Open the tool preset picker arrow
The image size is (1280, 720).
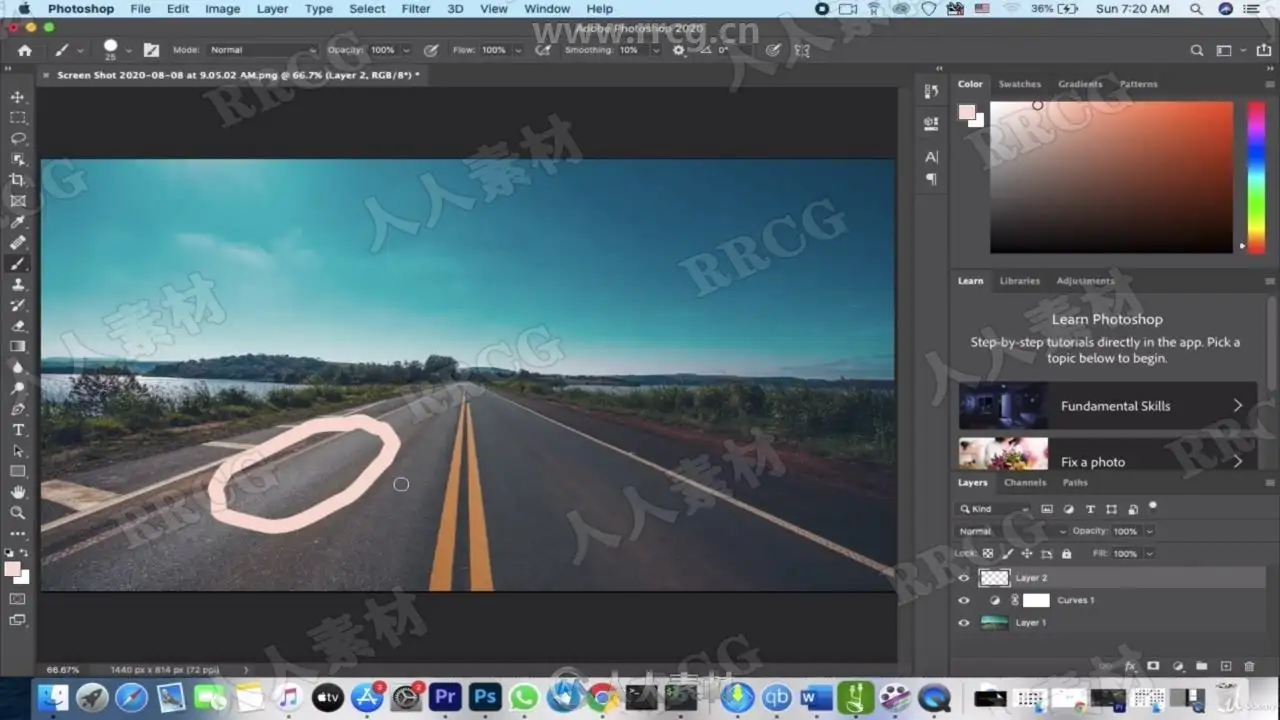[79, 50]
